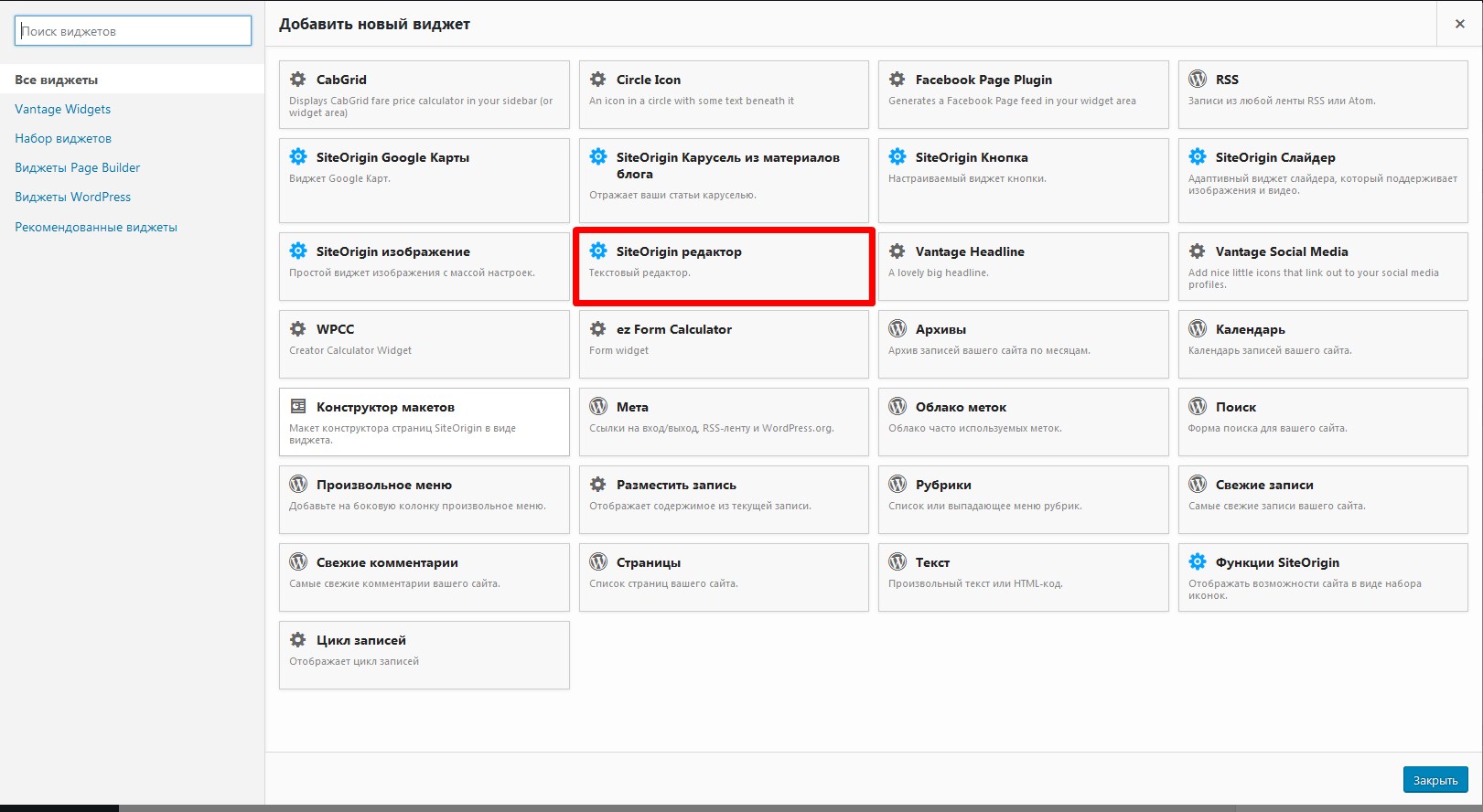Close the dialog with the X button
1483x812 pixels.
pyautogui.click(x=1460, y=24)
